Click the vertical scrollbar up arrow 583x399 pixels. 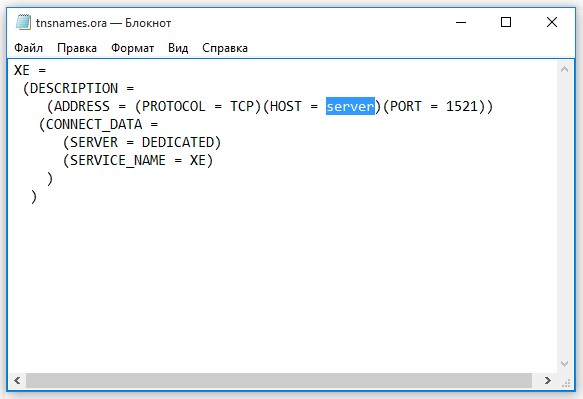point(564,69)
